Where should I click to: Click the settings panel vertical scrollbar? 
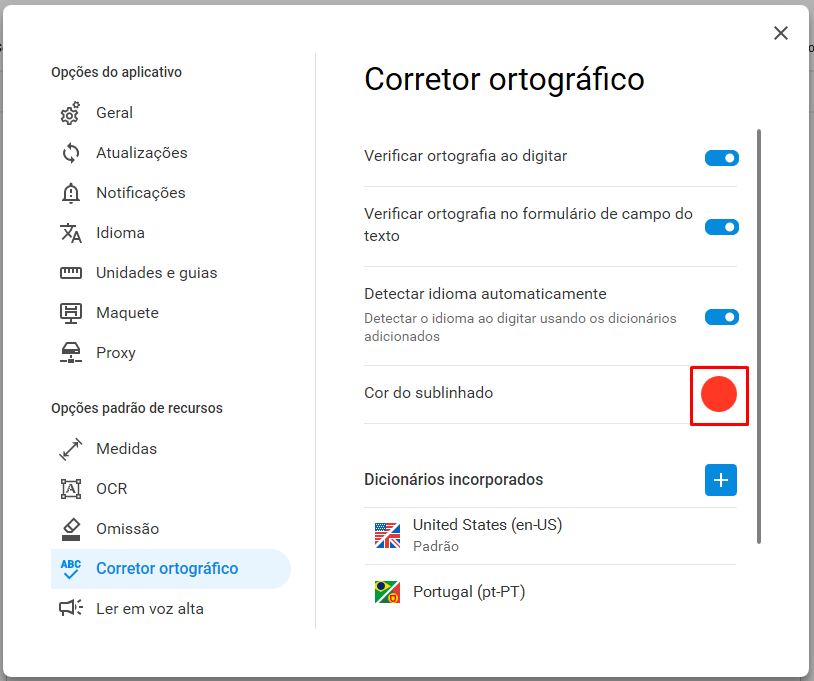pos(759,336)
